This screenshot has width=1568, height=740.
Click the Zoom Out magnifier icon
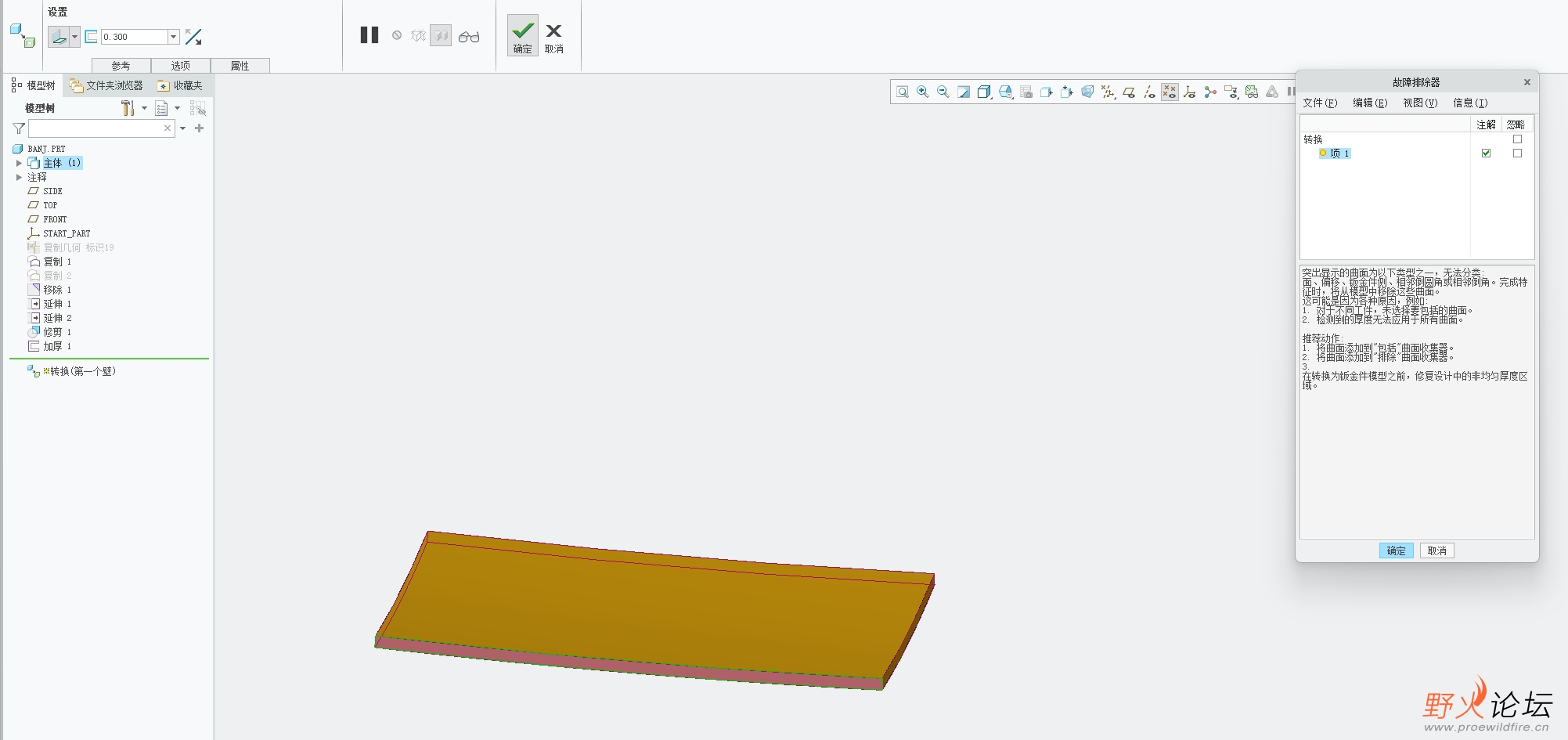click(x=943, y=92)
